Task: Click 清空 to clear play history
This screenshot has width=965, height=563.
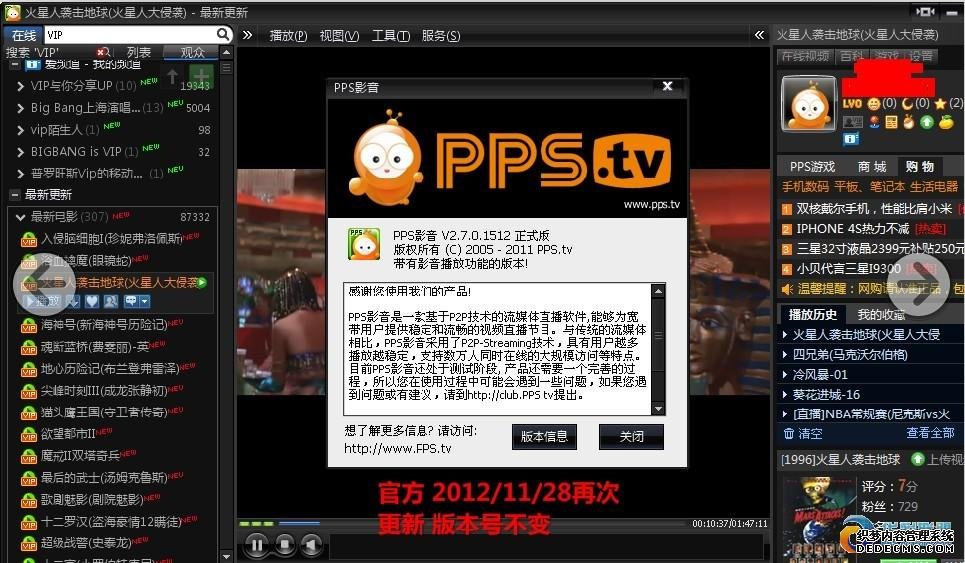Action: coord(810,433)
